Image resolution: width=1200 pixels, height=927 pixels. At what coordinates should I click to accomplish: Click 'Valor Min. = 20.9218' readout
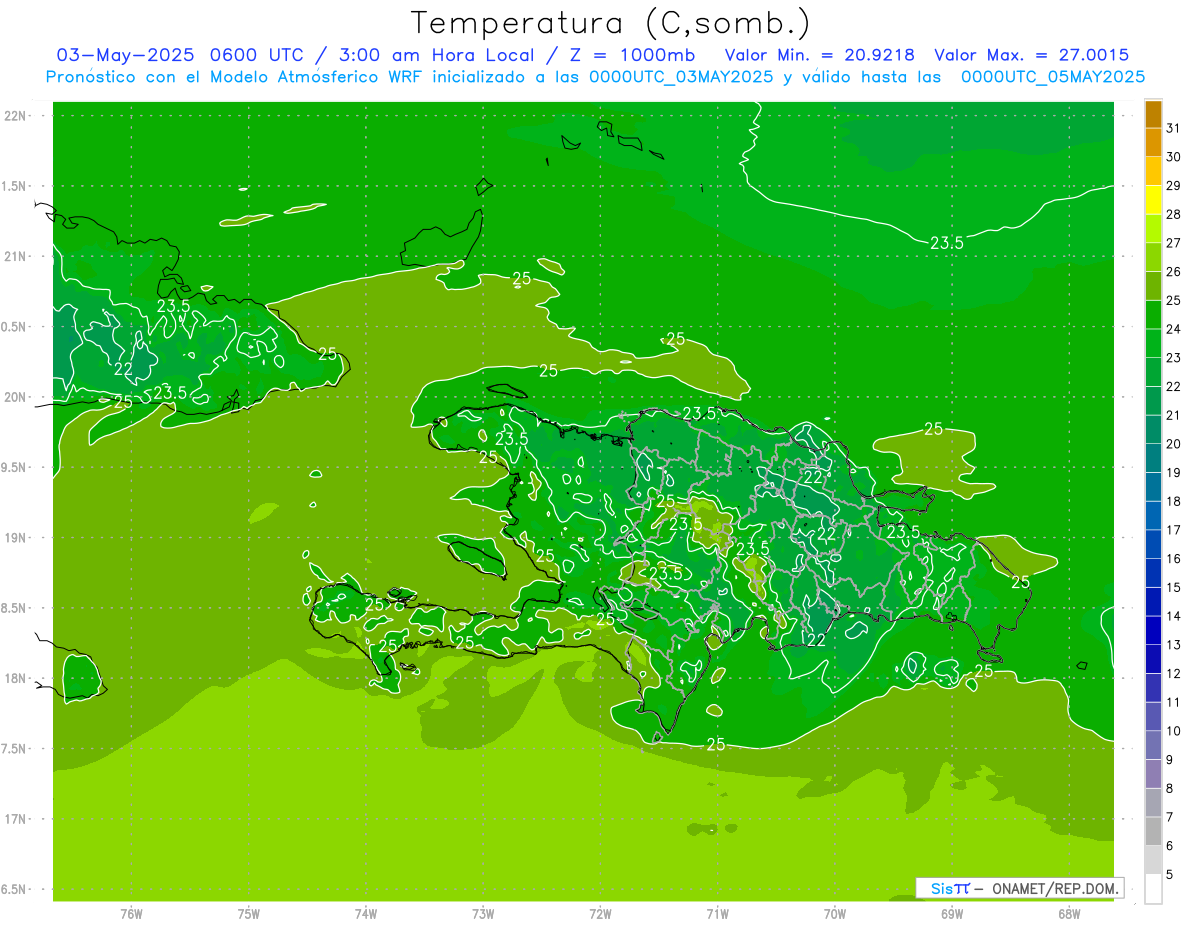822,55
